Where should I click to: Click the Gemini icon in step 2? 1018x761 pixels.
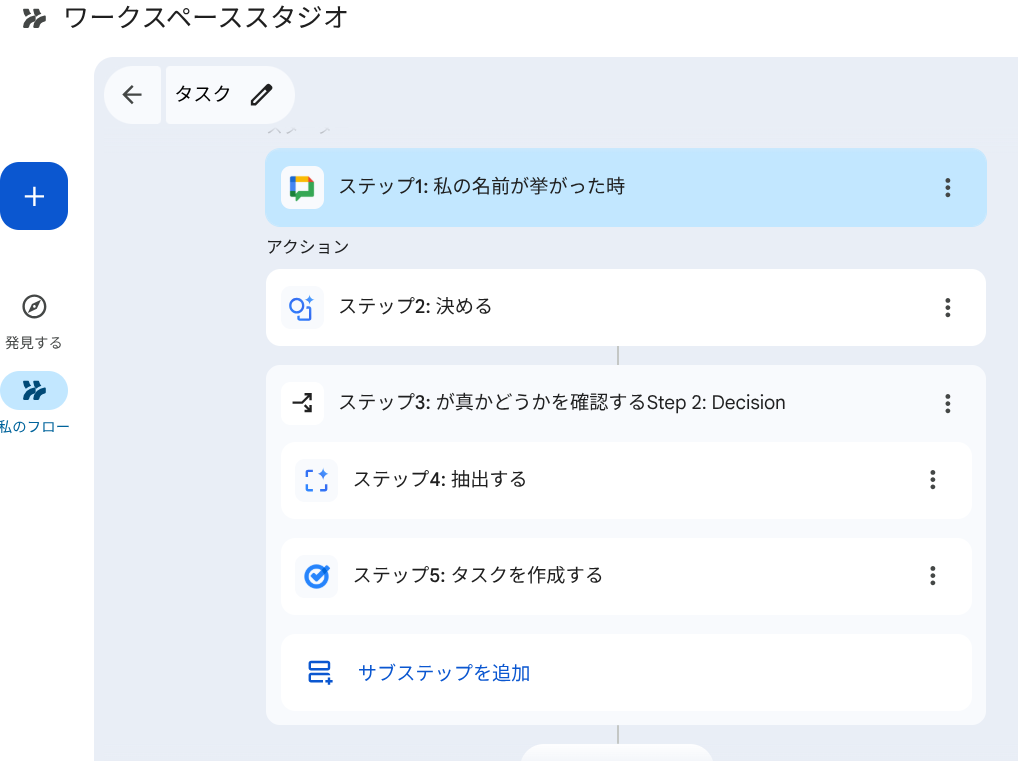click(302, 307)
